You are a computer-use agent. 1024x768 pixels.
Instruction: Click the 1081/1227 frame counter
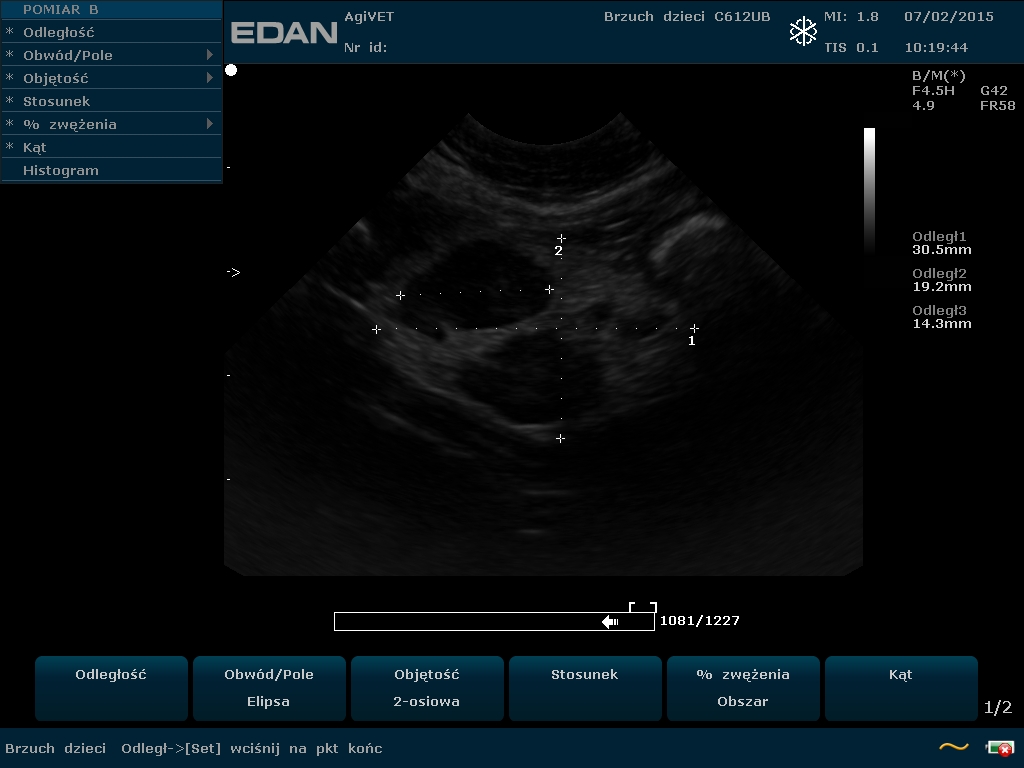699,620
